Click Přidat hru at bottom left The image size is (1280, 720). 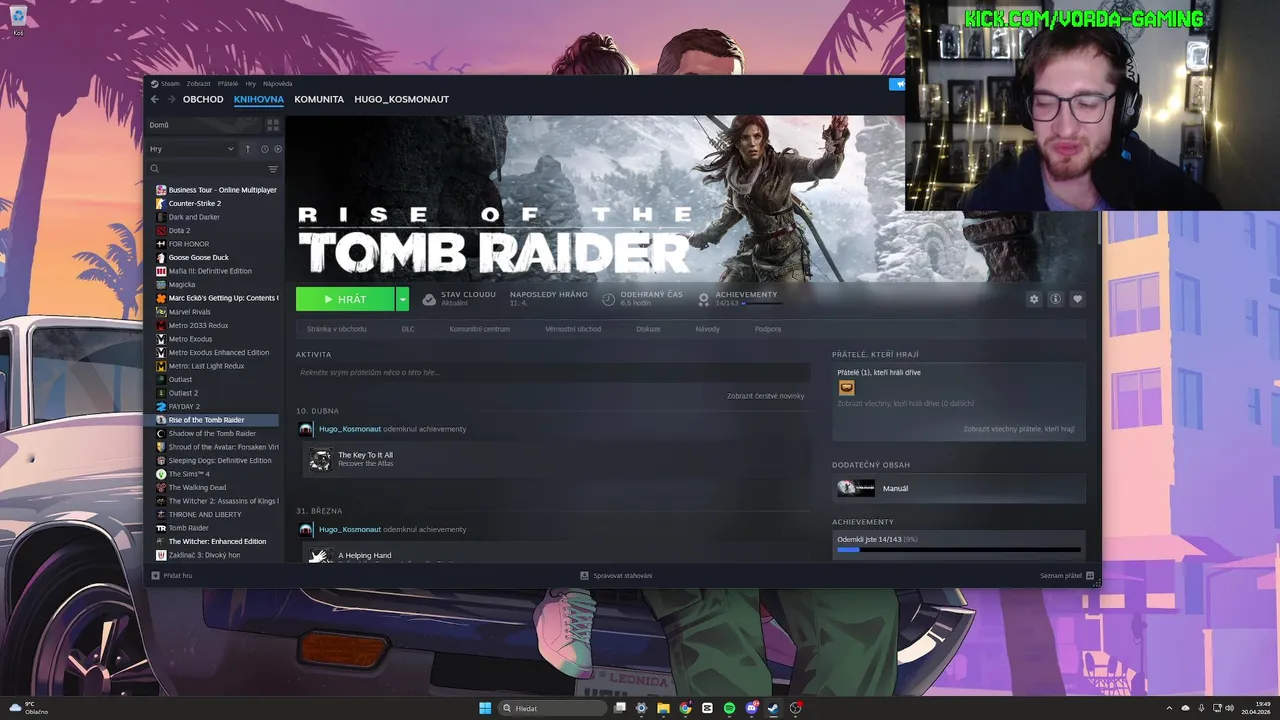coord(171,576)
